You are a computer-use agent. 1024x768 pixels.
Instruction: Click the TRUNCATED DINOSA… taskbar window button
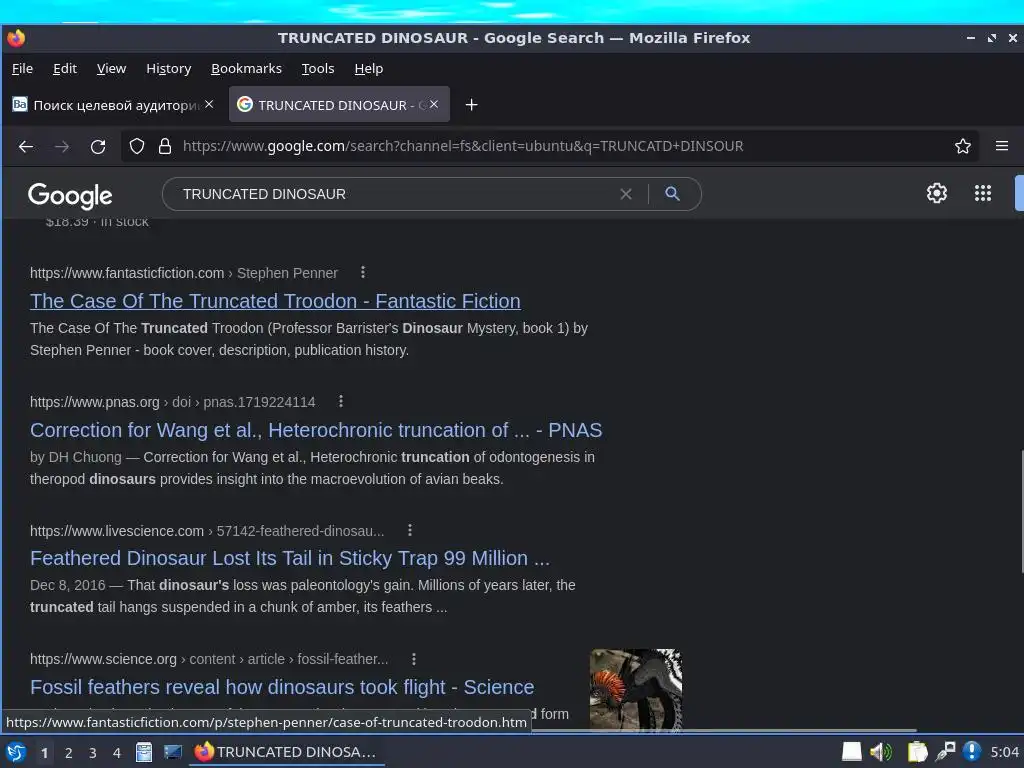point(287,752)
